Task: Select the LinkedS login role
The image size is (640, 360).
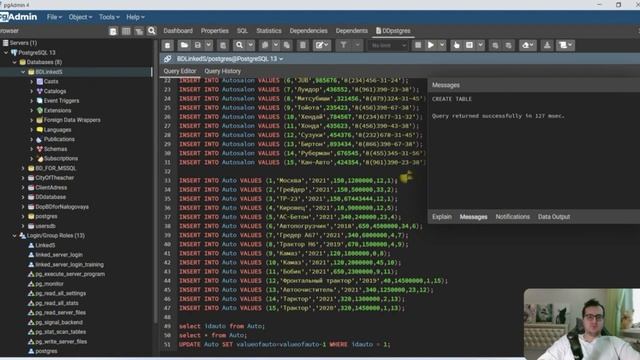Action: coord(45,246)
